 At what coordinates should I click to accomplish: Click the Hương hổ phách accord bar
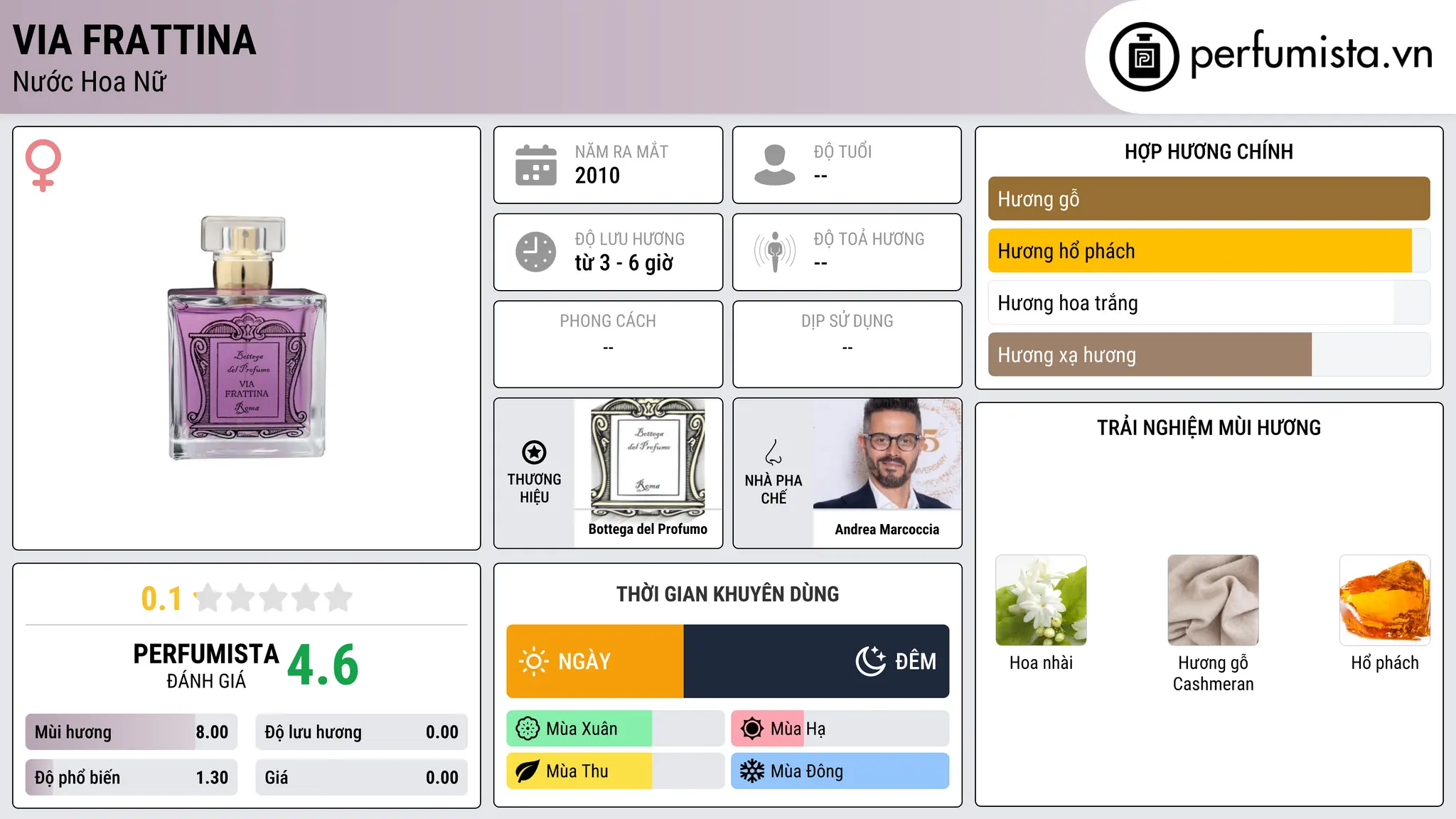click(x=1209, y=251)
